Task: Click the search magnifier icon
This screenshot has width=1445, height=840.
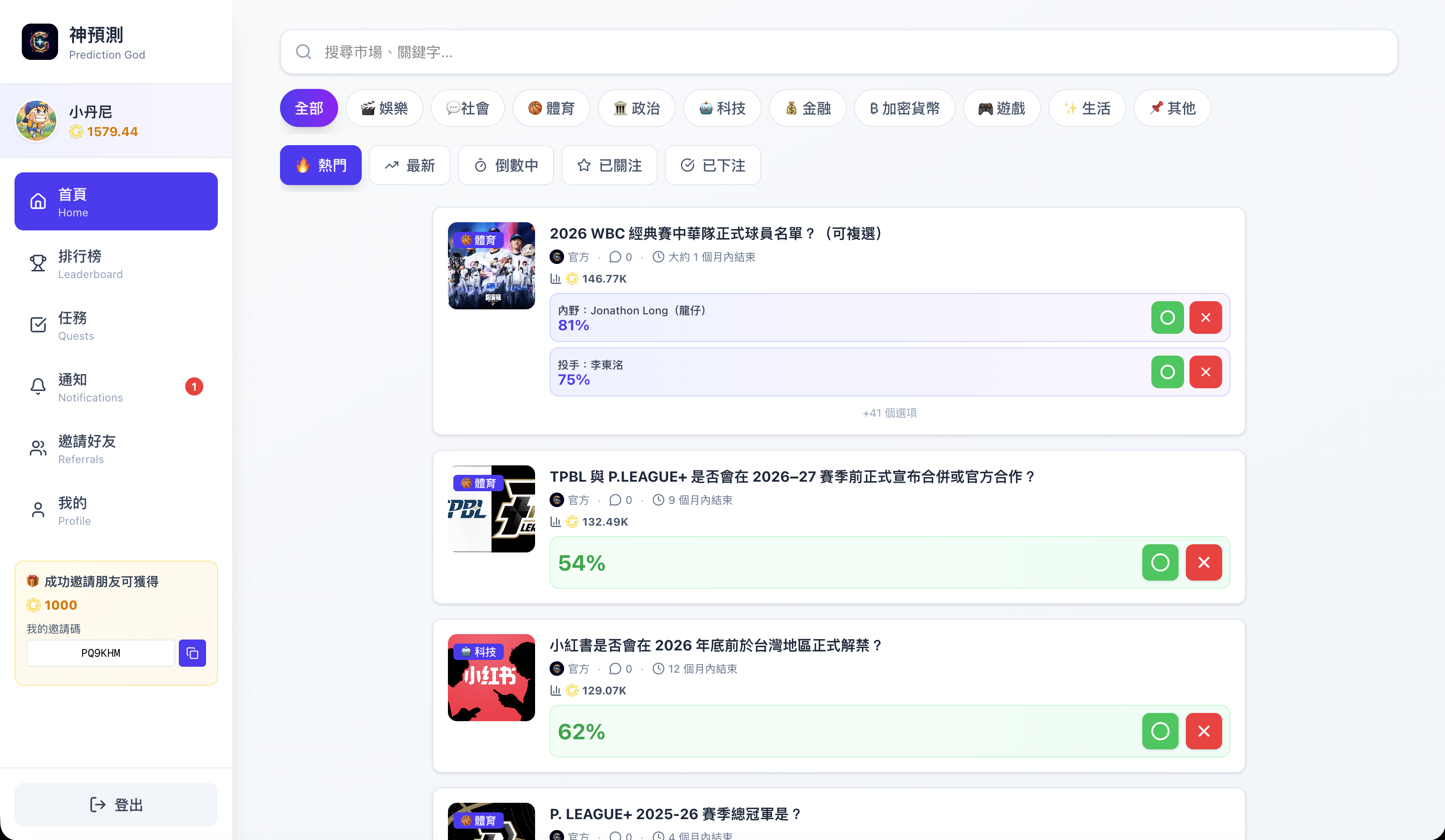Action: [x=303, y=52]
